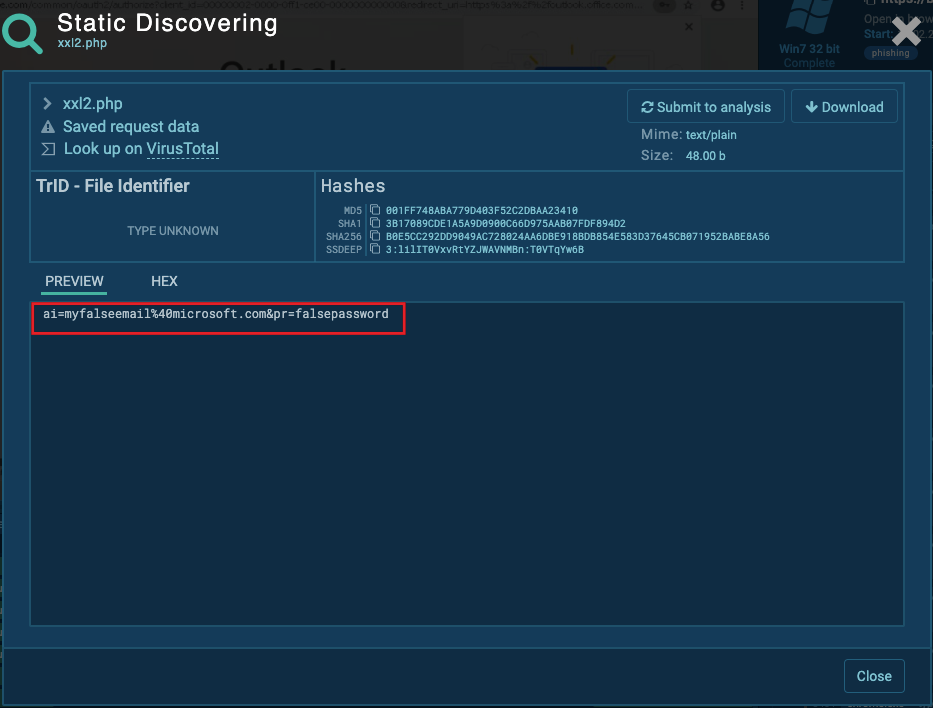Copy the SHA1 hash value

375,223
